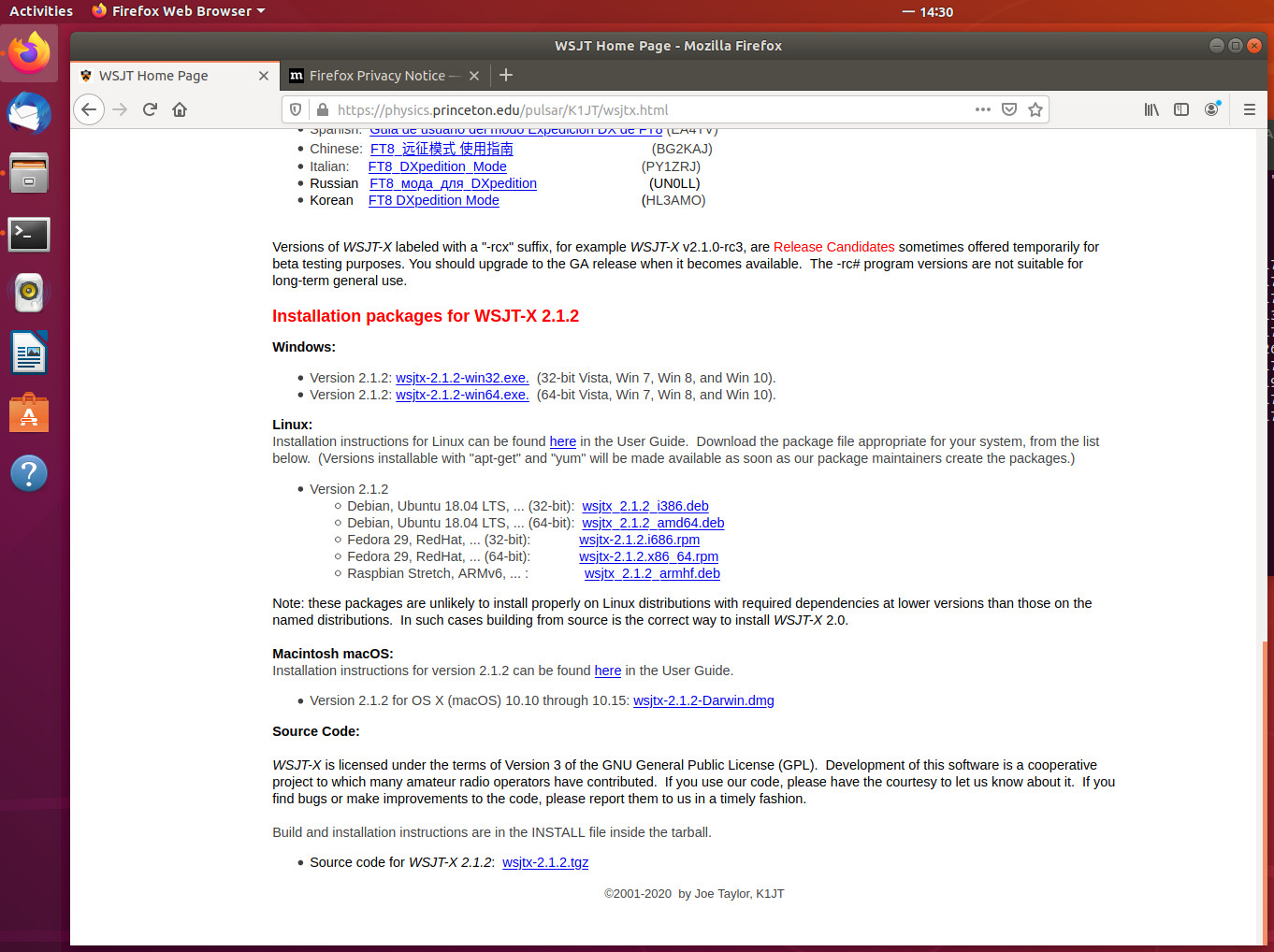
Task: Click the 'Installation packages for WSJT-X 2.1.2' heading
Action: coord(426,316)
